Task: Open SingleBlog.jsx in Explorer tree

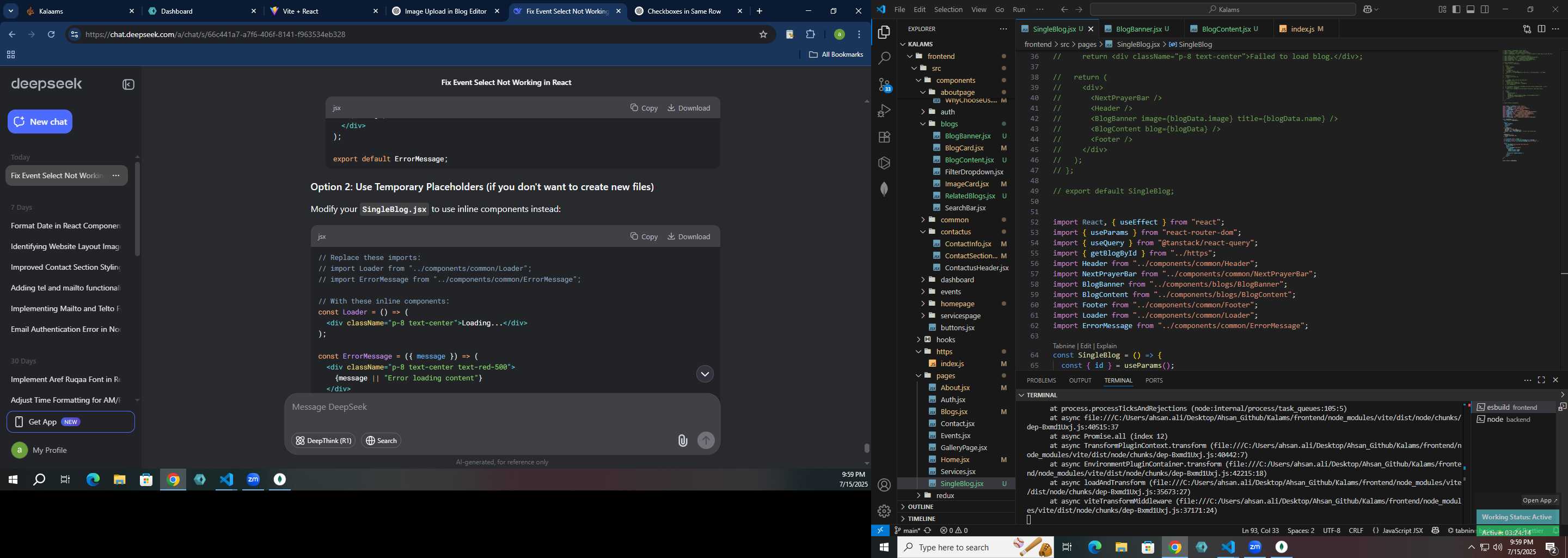Action: (x=961, y=484)
